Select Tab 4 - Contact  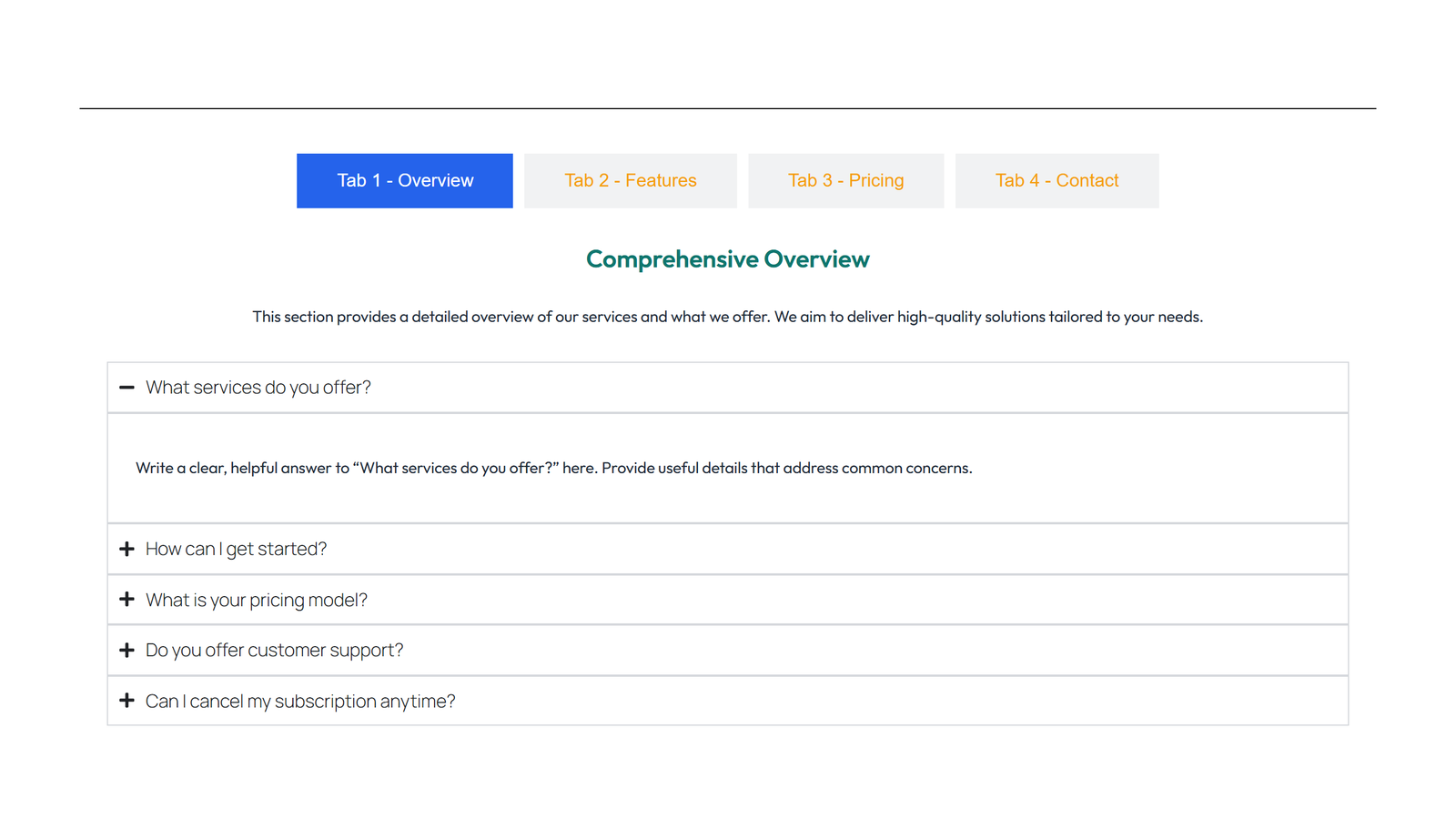[x=1057, y=180]
